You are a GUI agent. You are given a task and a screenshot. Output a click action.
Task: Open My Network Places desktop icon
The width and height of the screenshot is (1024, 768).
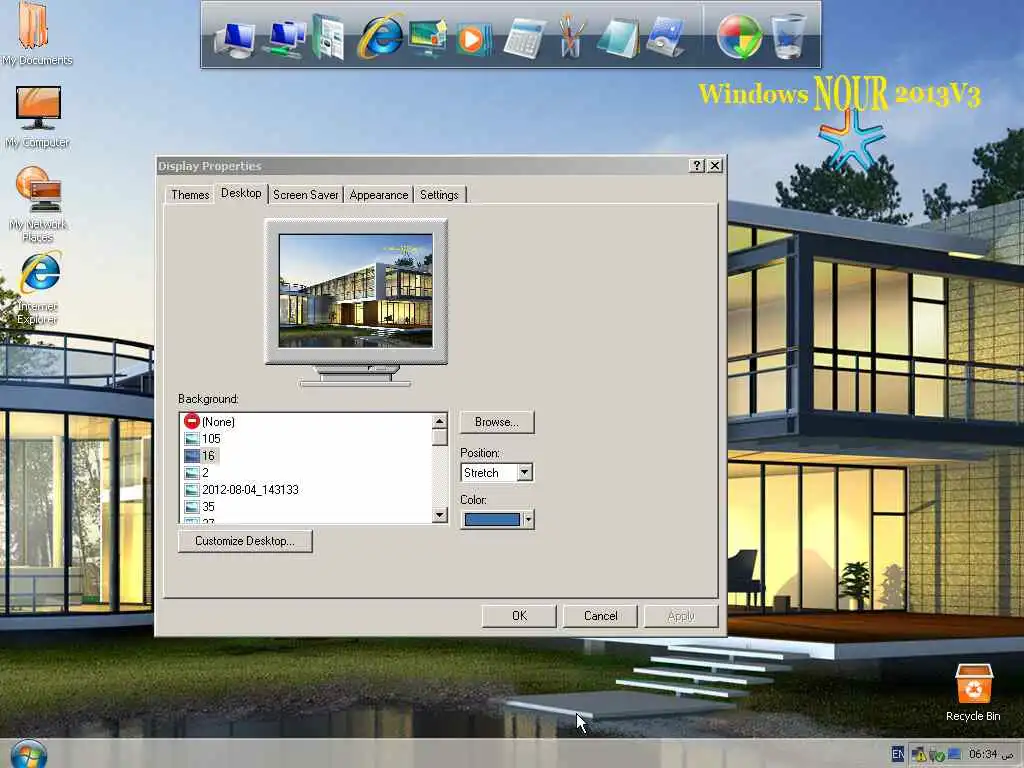point(37,204)
